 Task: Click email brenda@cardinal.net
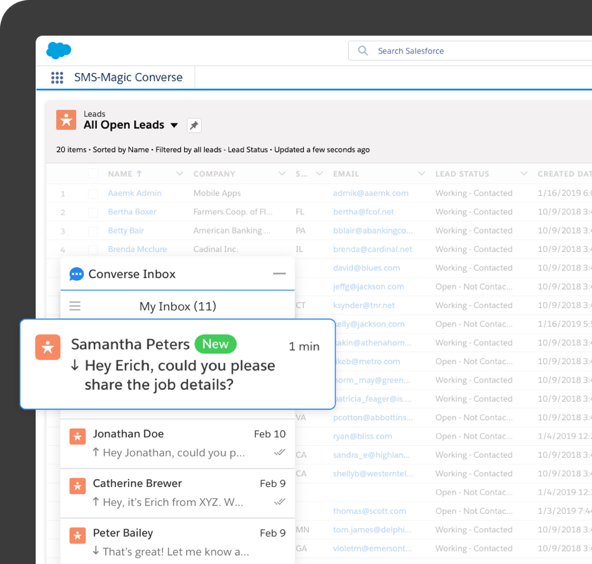click(x=372, y=249)
